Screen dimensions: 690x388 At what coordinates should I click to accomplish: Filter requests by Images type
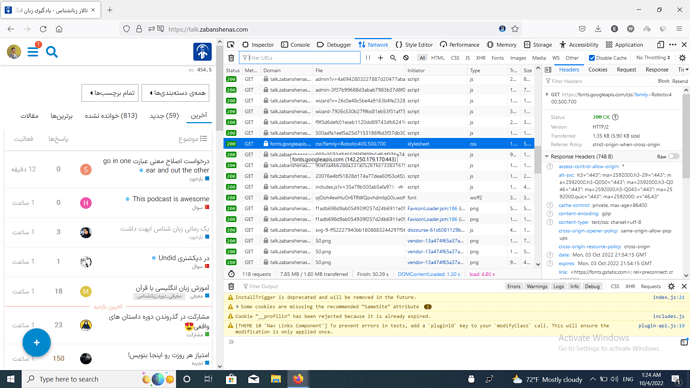click(x=518, y=58)
